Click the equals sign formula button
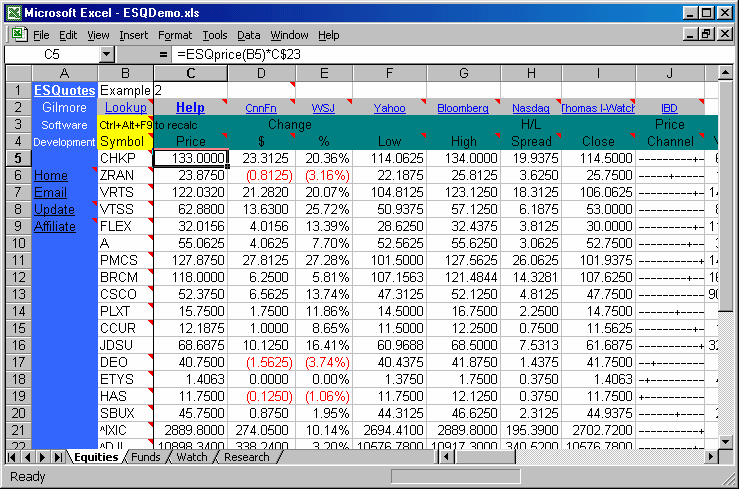 coord(164,53)
